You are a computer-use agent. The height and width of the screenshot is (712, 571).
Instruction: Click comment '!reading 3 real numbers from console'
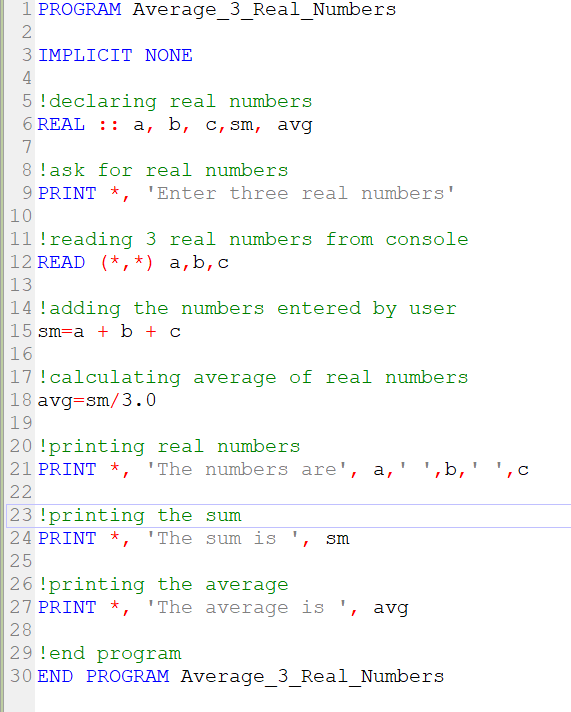point(253,239)
